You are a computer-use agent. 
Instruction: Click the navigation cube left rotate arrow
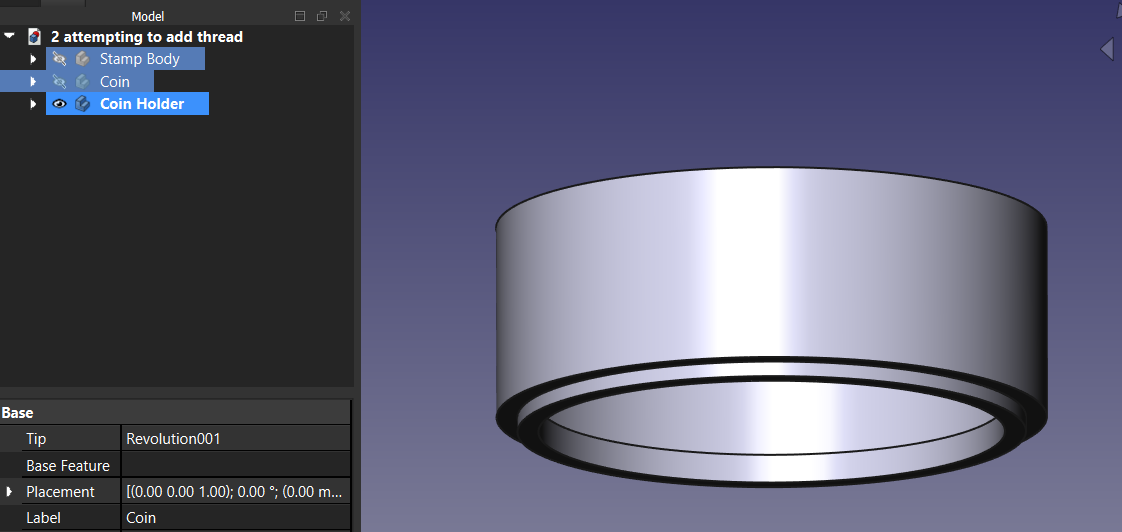point(1107,48)
